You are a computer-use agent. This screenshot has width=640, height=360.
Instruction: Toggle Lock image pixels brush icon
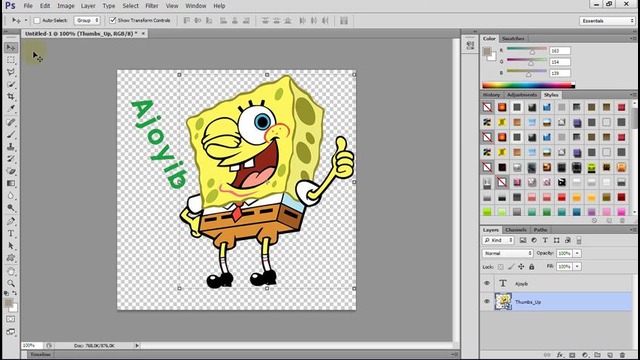point(511,267)
